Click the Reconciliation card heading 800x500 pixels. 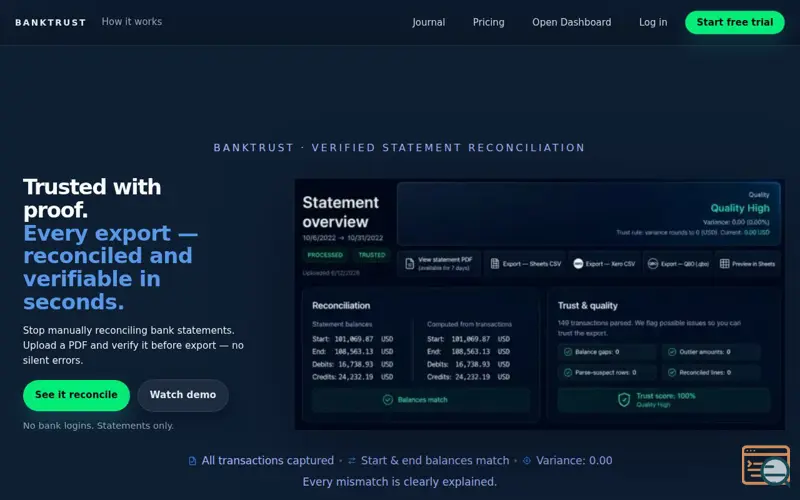point(341,306)
